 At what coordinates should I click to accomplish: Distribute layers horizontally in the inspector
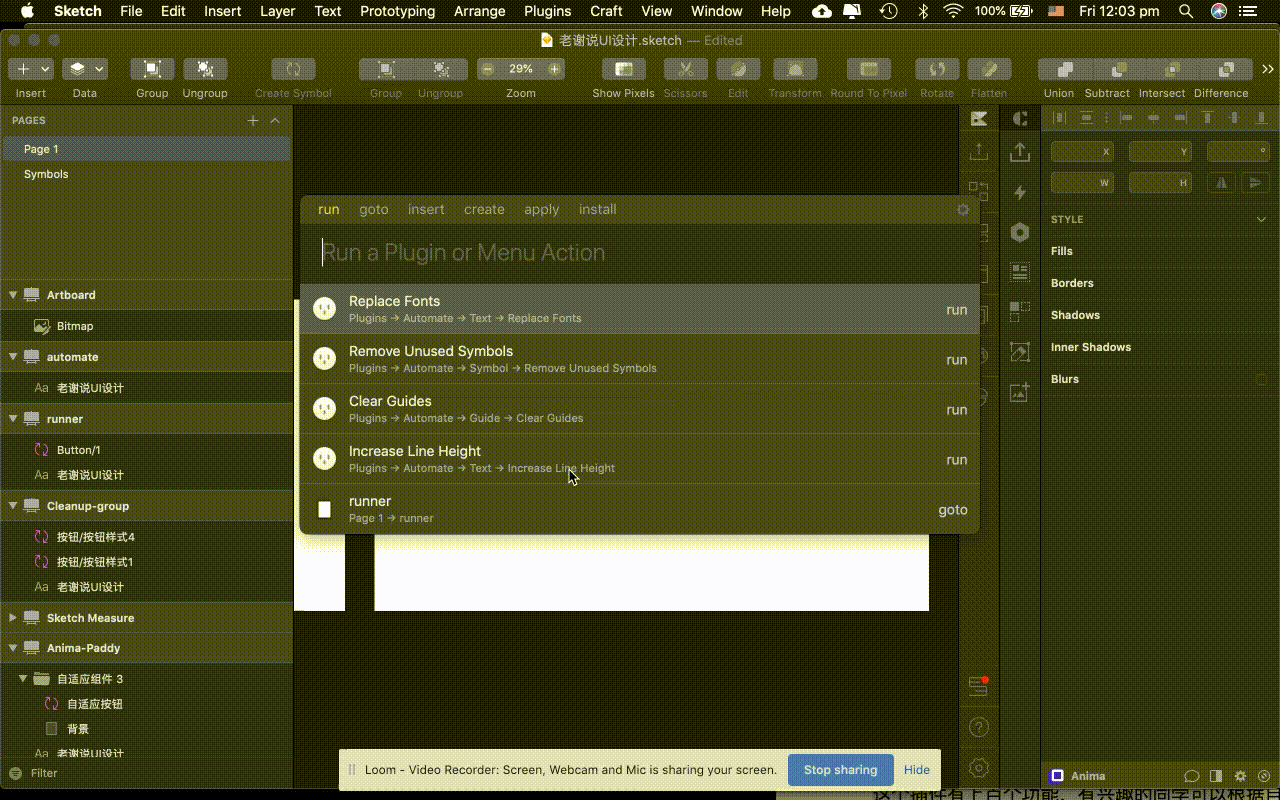pyautogui.click(x=1058, y=118)
